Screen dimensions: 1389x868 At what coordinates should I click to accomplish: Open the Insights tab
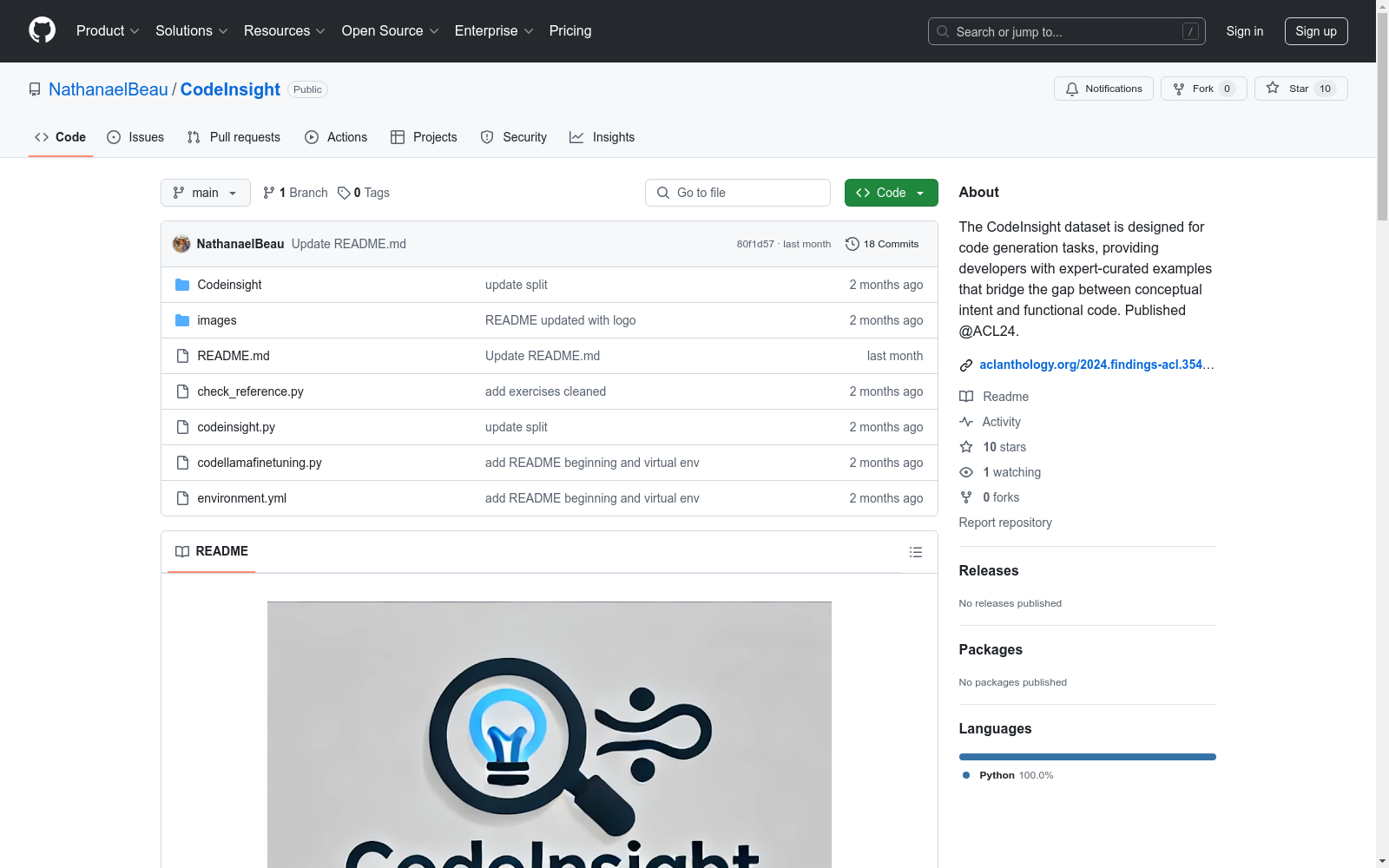(602, 137)
